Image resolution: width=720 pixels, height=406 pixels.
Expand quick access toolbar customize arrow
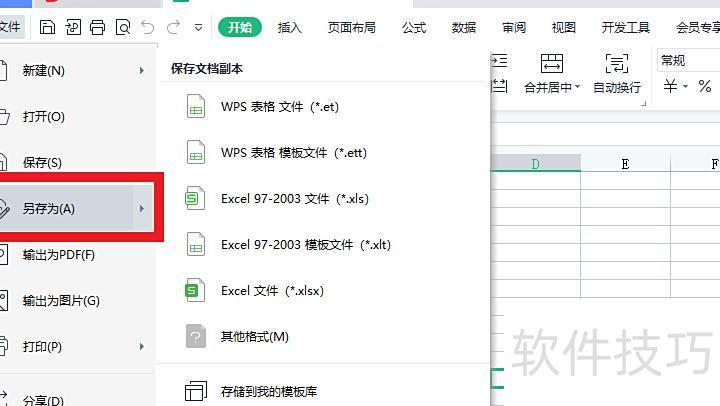pos(198,28)
